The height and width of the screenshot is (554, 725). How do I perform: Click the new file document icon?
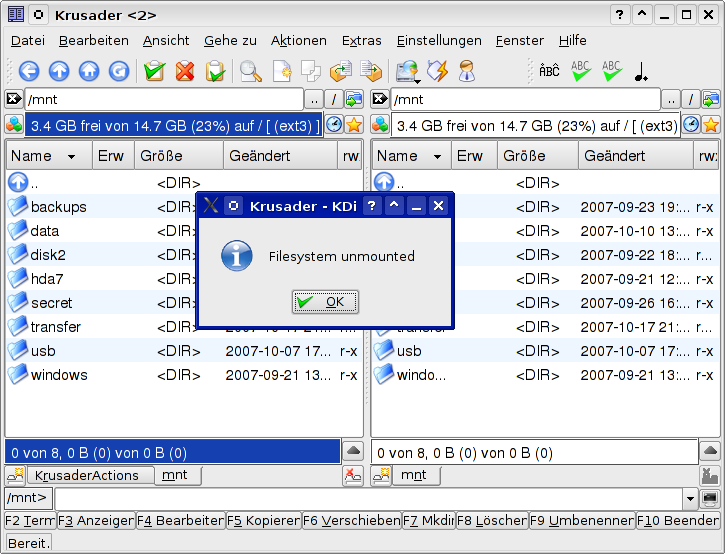click(282, 71)
